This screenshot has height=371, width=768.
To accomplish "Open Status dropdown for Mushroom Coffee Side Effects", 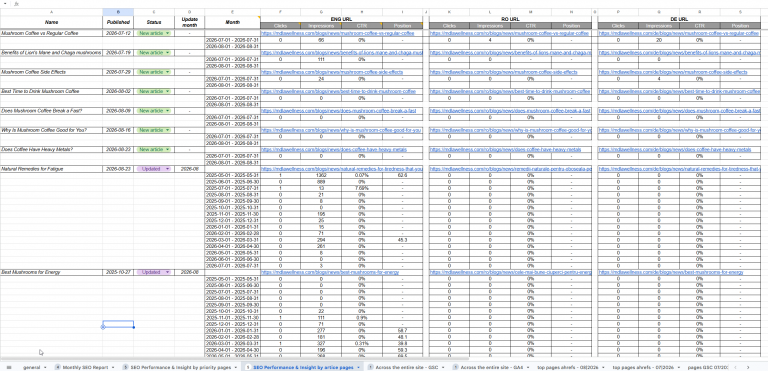I will (x=168, y=72).
